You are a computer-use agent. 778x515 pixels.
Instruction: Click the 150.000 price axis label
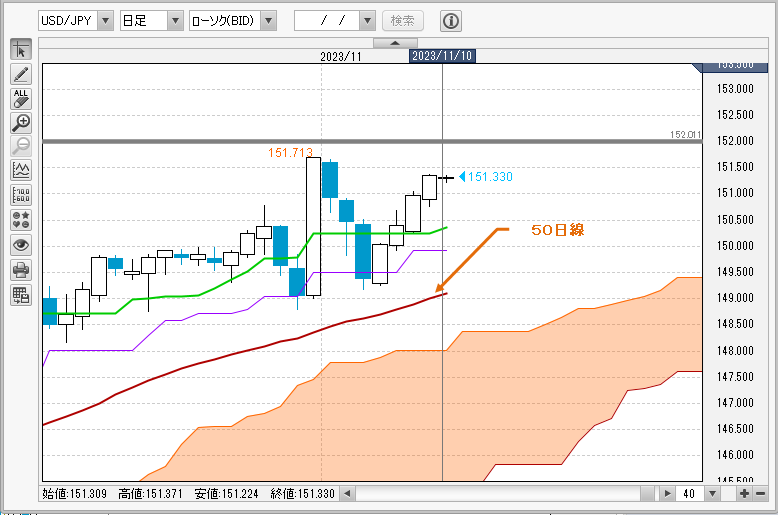(735, 246)
